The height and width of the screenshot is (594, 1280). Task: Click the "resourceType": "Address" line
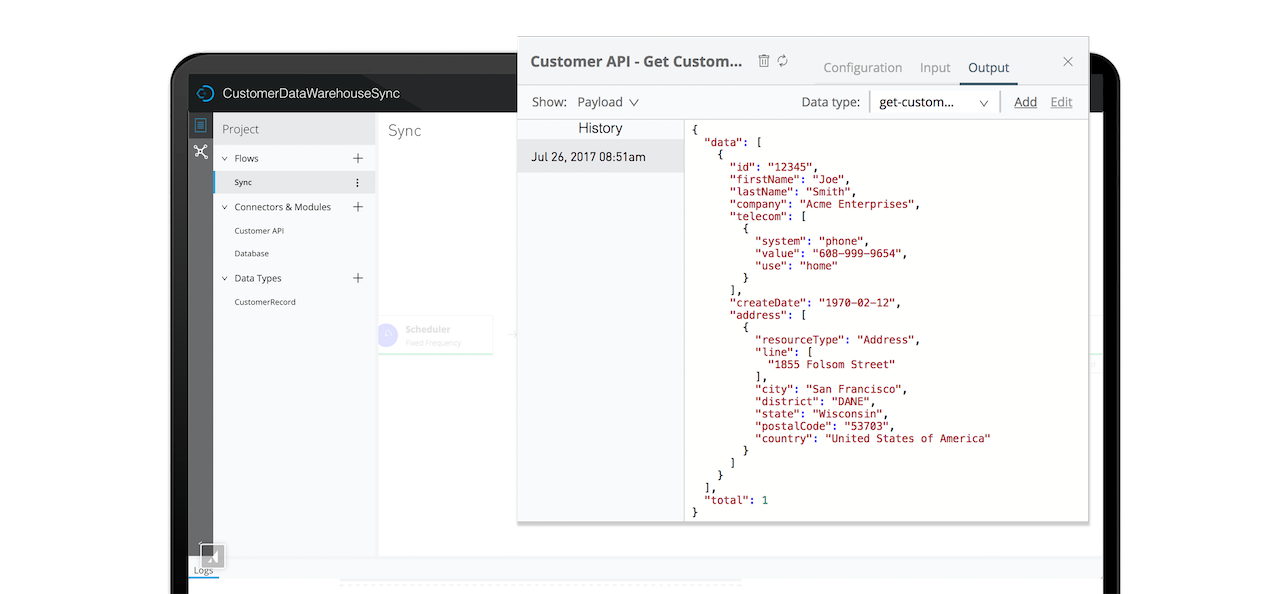pyautogui.click(x=837, y=340)
